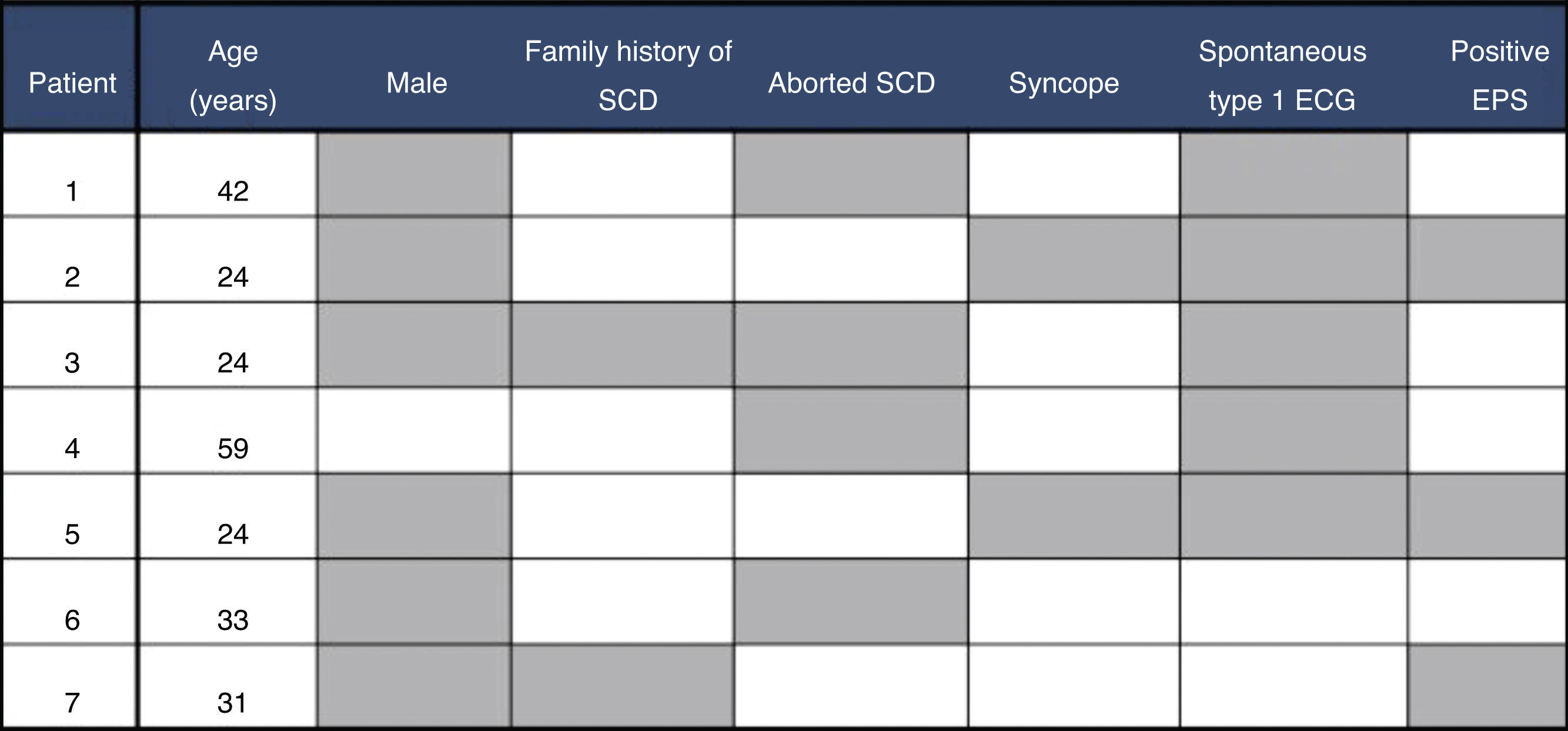The width and height of the screenshot is (1568, 731).
Task: Select patient 4's empty Male cell
Action: coord(414,430)
